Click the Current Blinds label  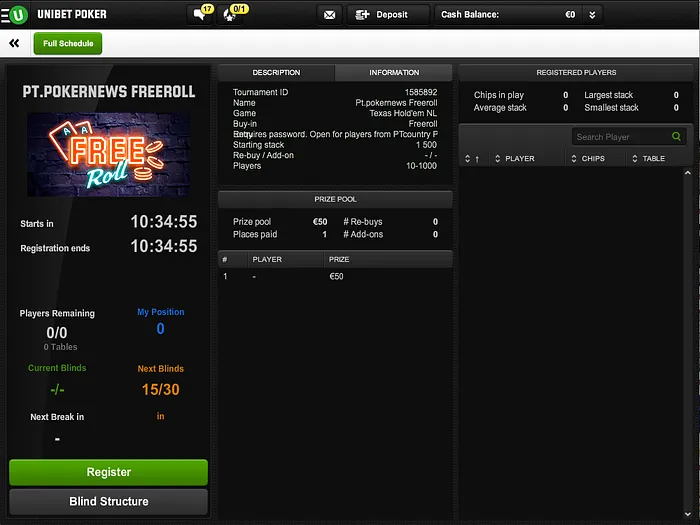coord(57,368)
